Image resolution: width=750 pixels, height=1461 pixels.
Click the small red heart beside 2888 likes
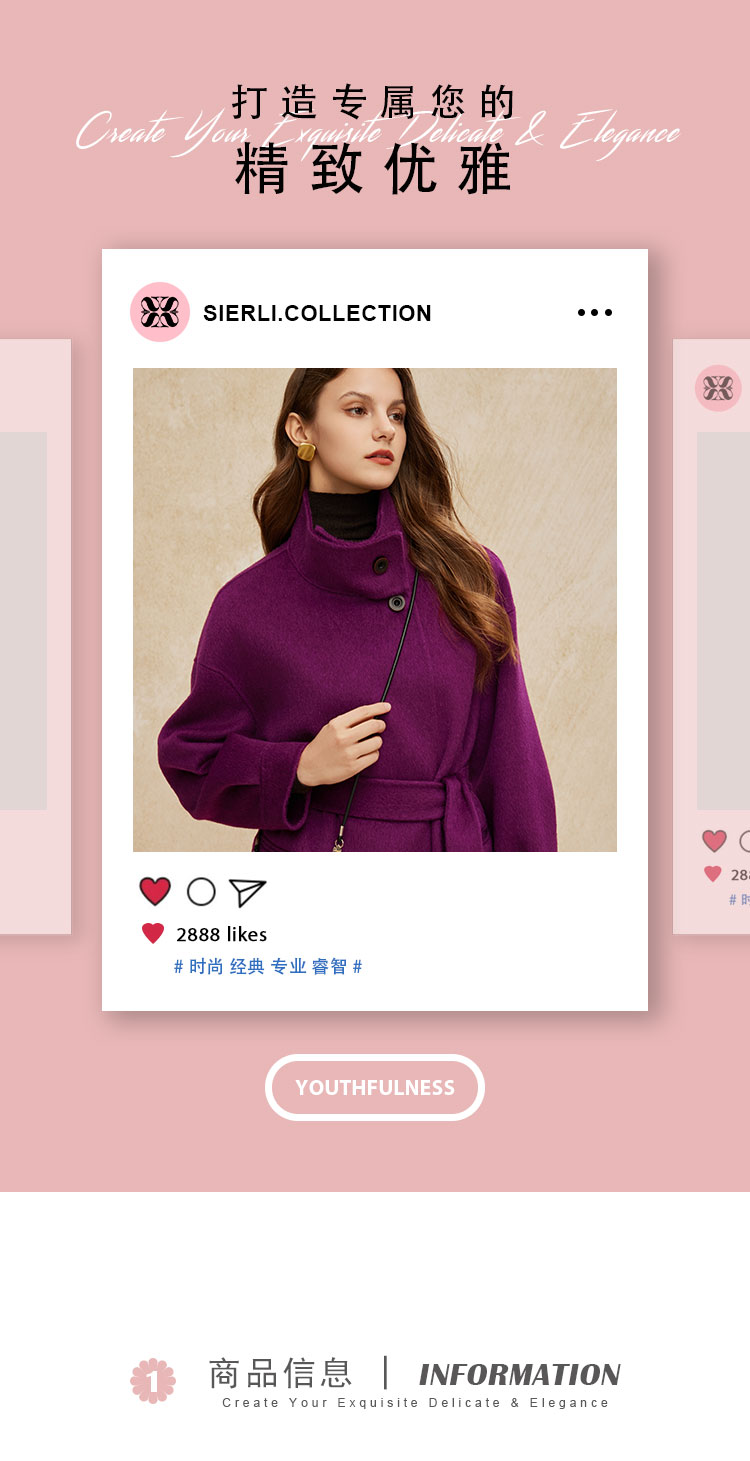[153, 934]
